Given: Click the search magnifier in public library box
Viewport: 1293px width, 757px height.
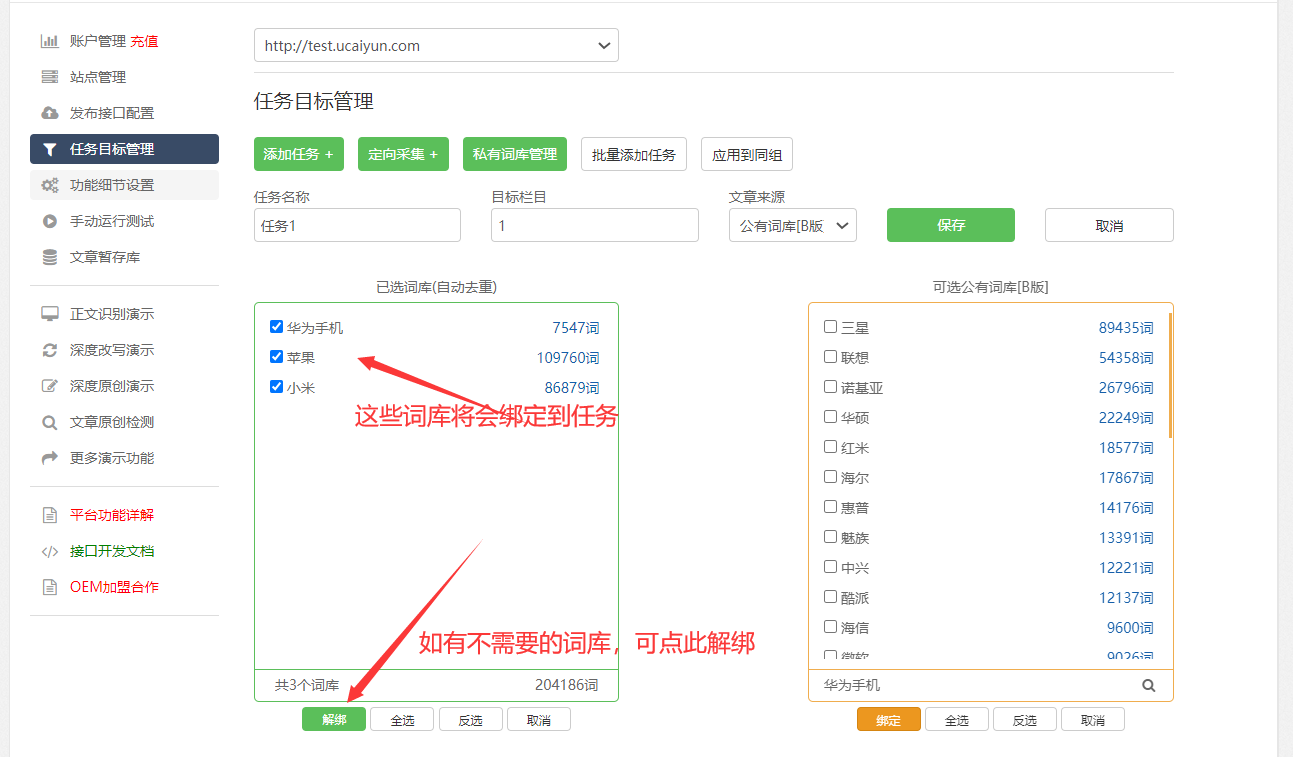Looking at the screenshot, I should pyautogui.click(x=1149, y=686).
